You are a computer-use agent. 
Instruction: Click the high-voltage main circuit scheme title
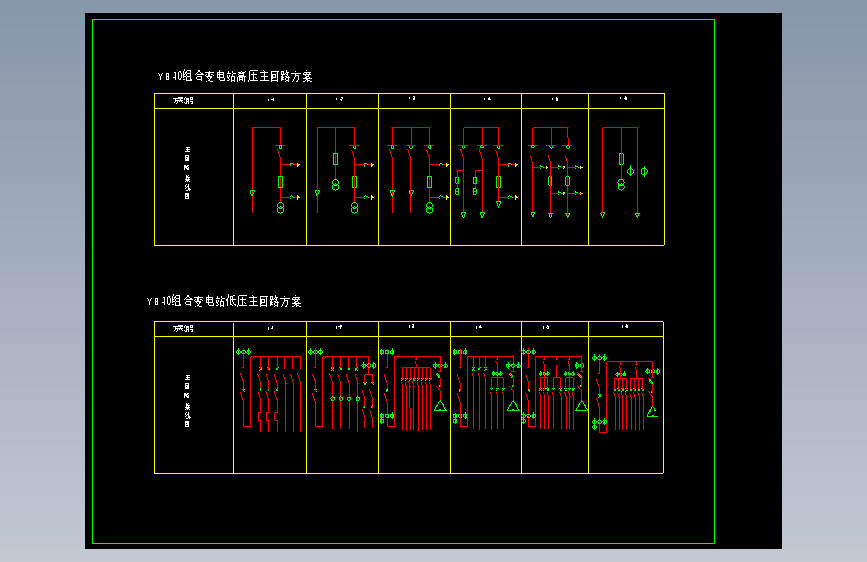(x=235, y=76)
